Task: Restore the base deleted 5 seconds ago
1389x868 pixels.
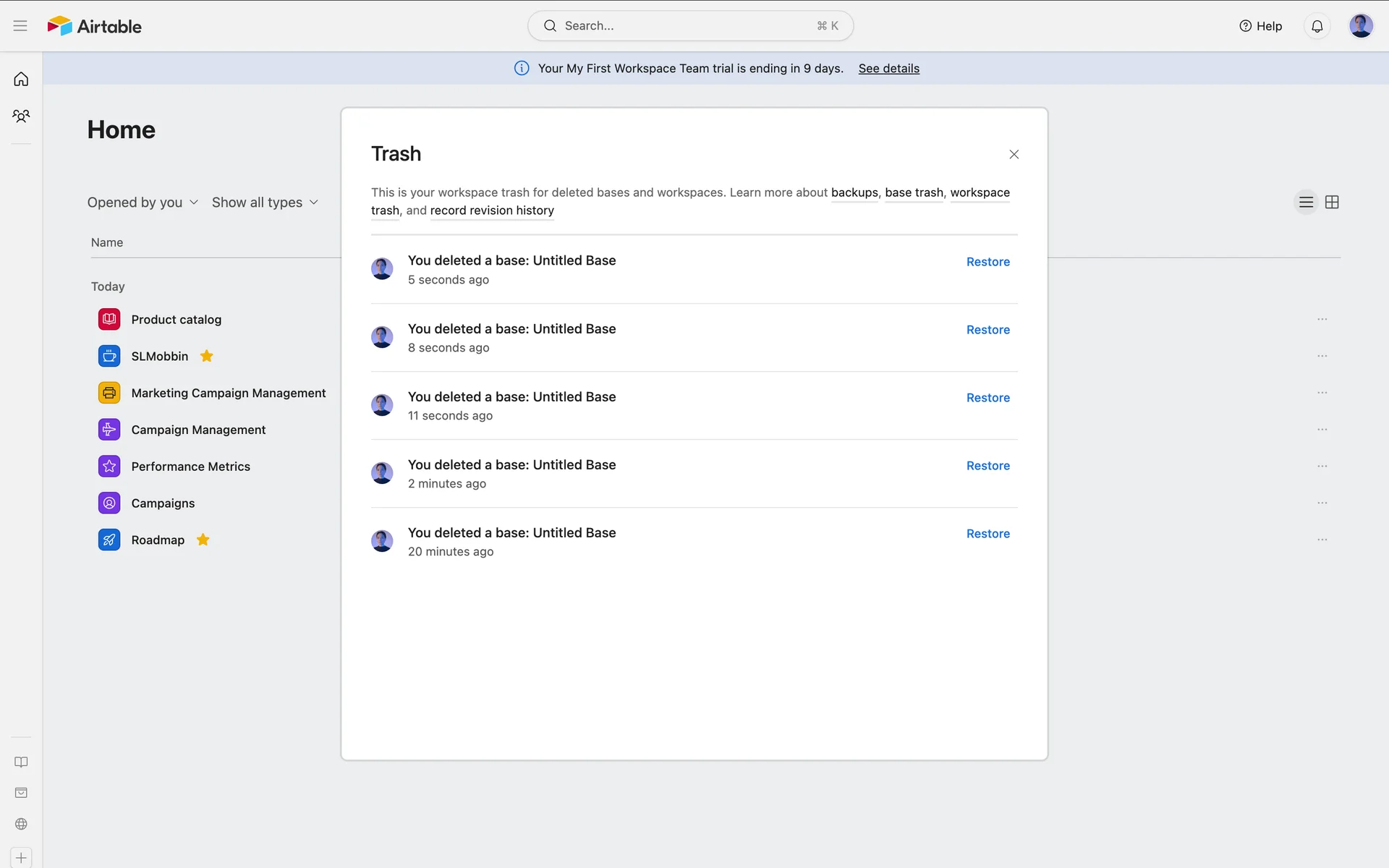Action: click(x=987, y=262)
